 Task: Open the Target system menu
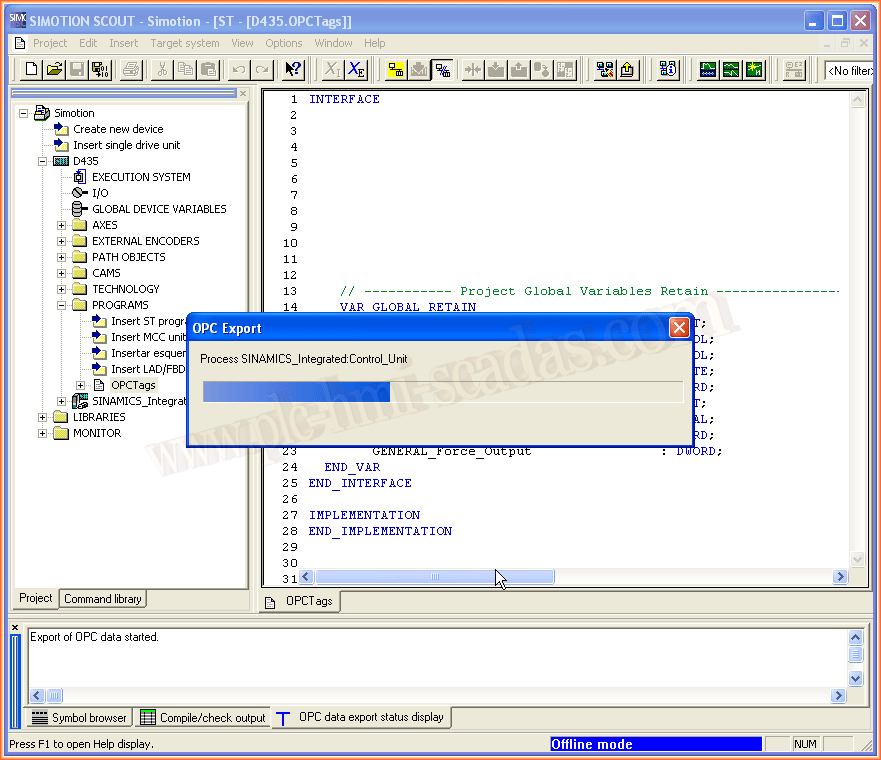184,43
